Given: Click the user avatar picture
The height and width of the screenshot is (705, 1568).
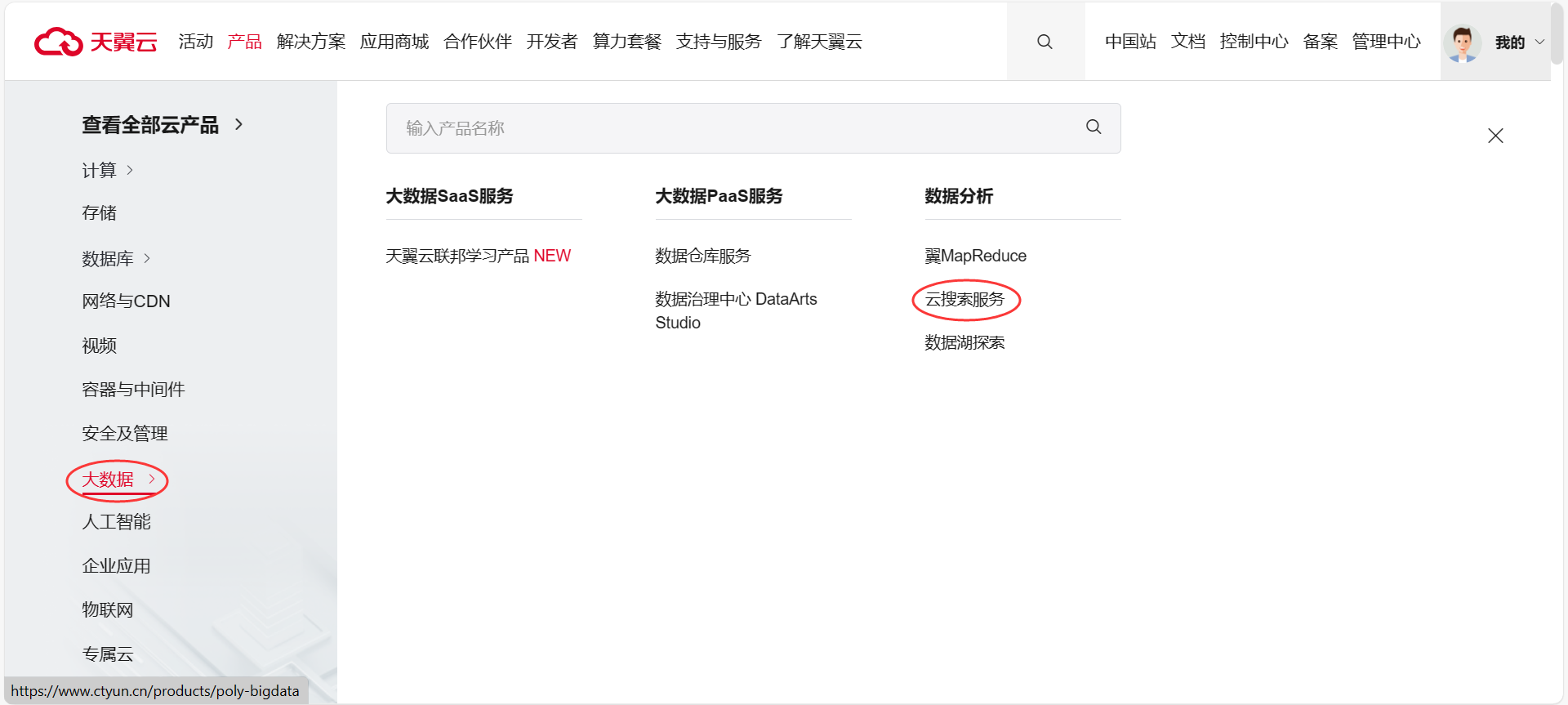Looking at the screenshot, I should click(1462, 42).
